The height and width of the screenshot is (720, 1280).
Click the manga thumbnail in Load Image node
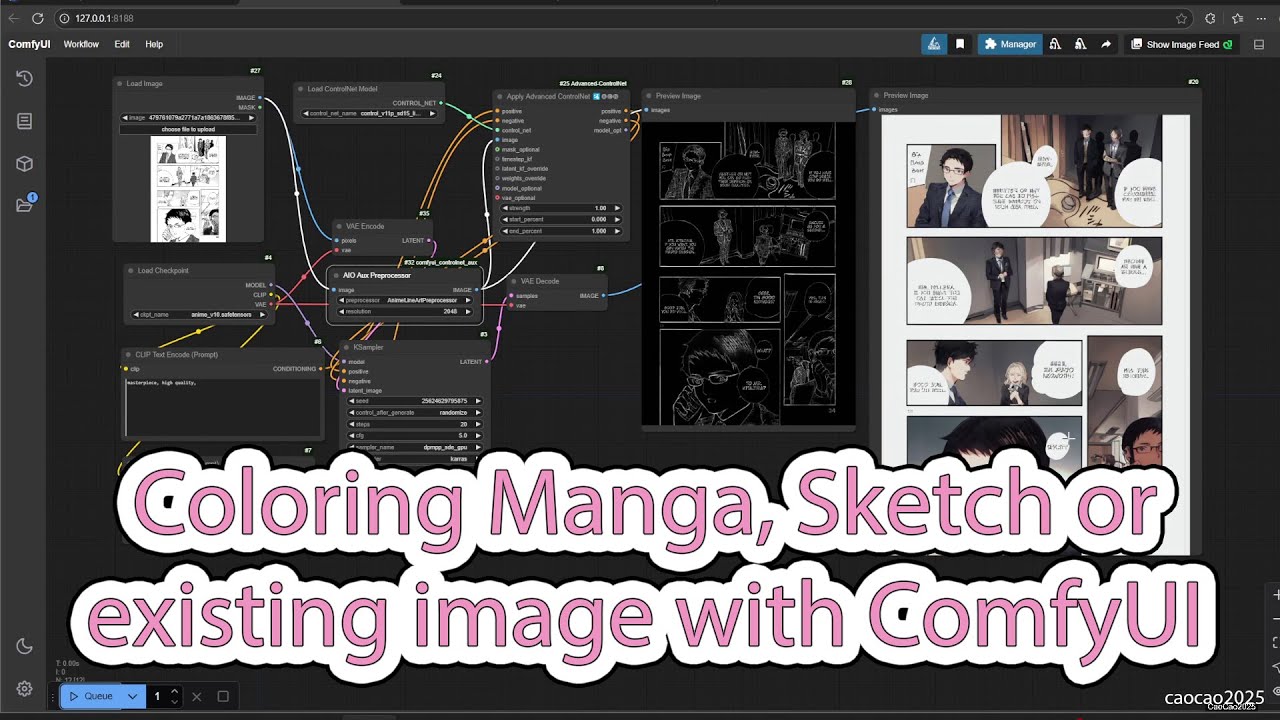pyautogui.click(x=188, y=189)
